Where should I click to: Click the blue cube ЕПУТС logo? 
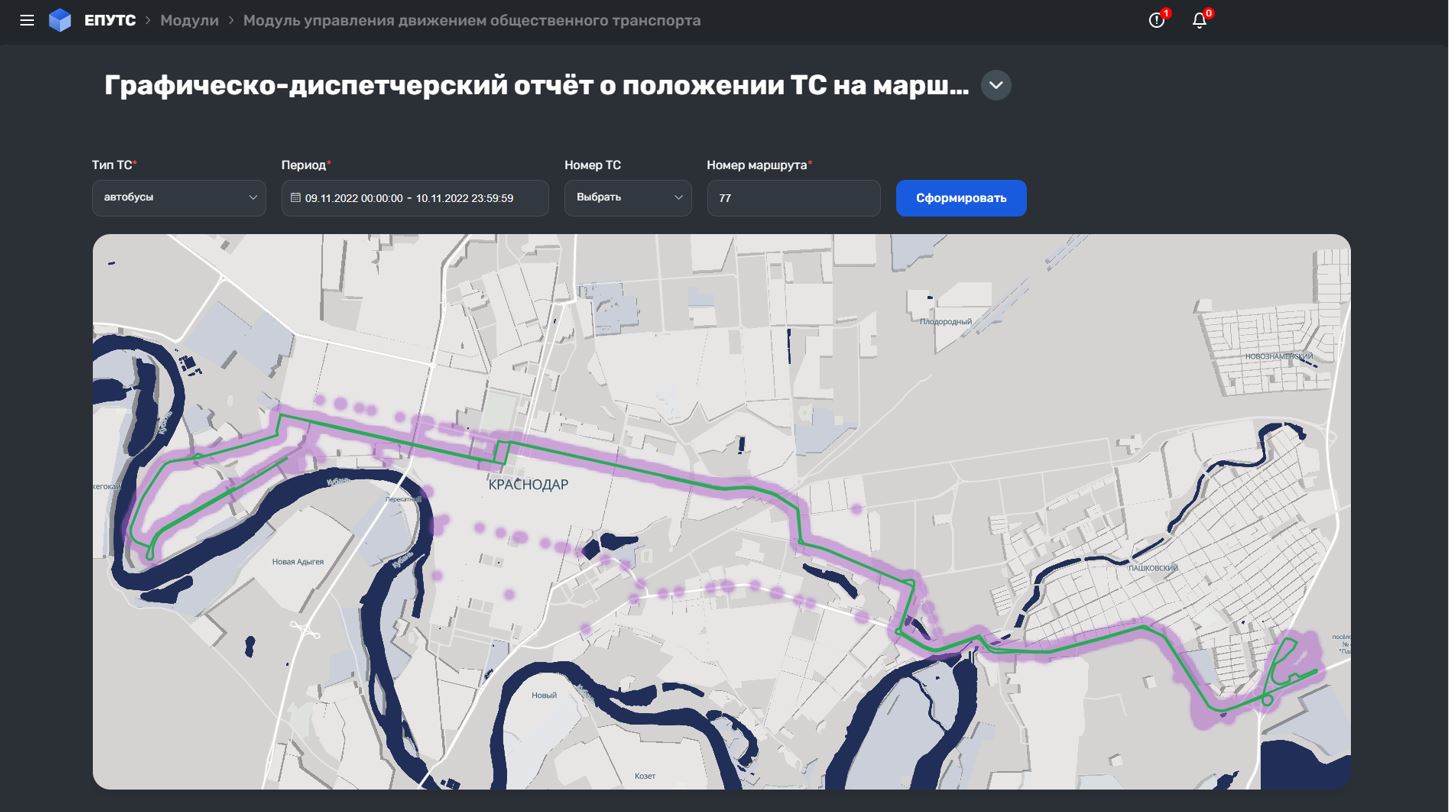click(x=60, y=20)
